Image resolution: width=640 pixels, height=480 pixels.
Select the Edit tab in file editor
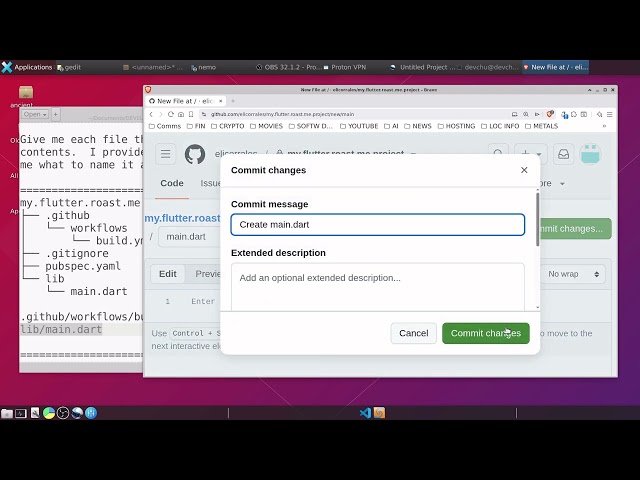[x=168, y=274]
